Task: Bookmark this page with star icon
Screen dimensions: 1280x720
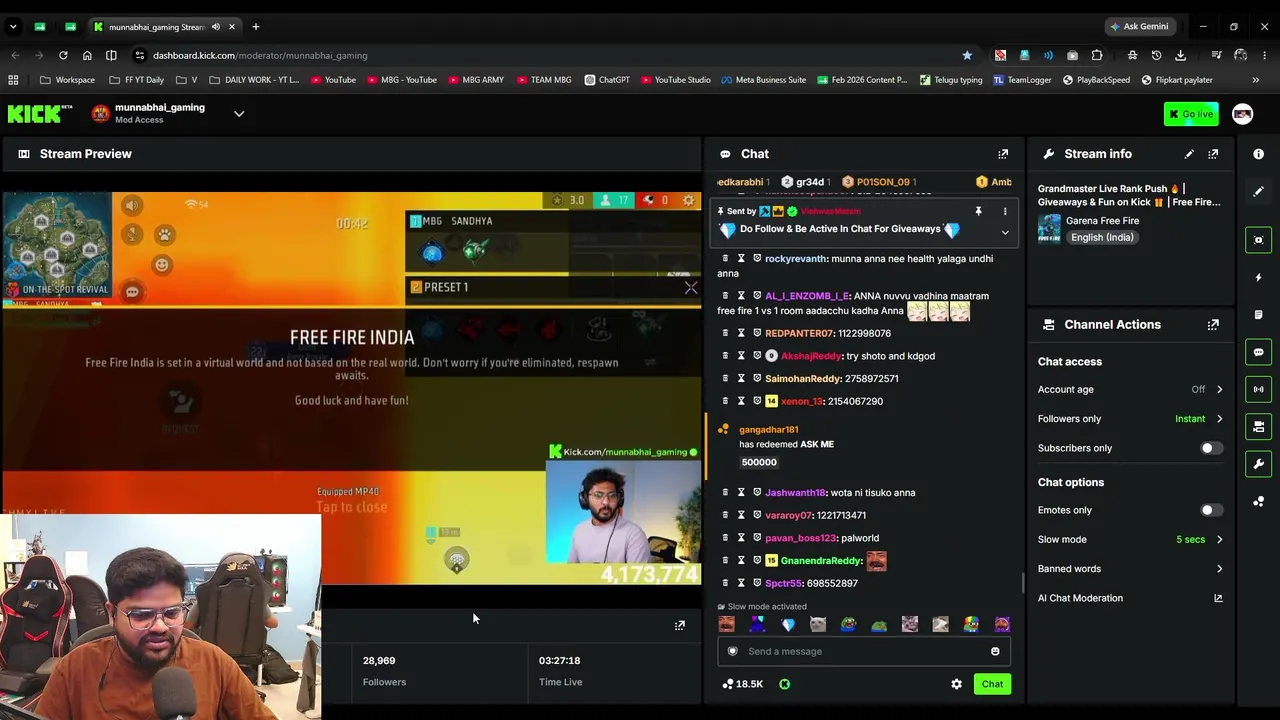Action: [x=967, y=55]
